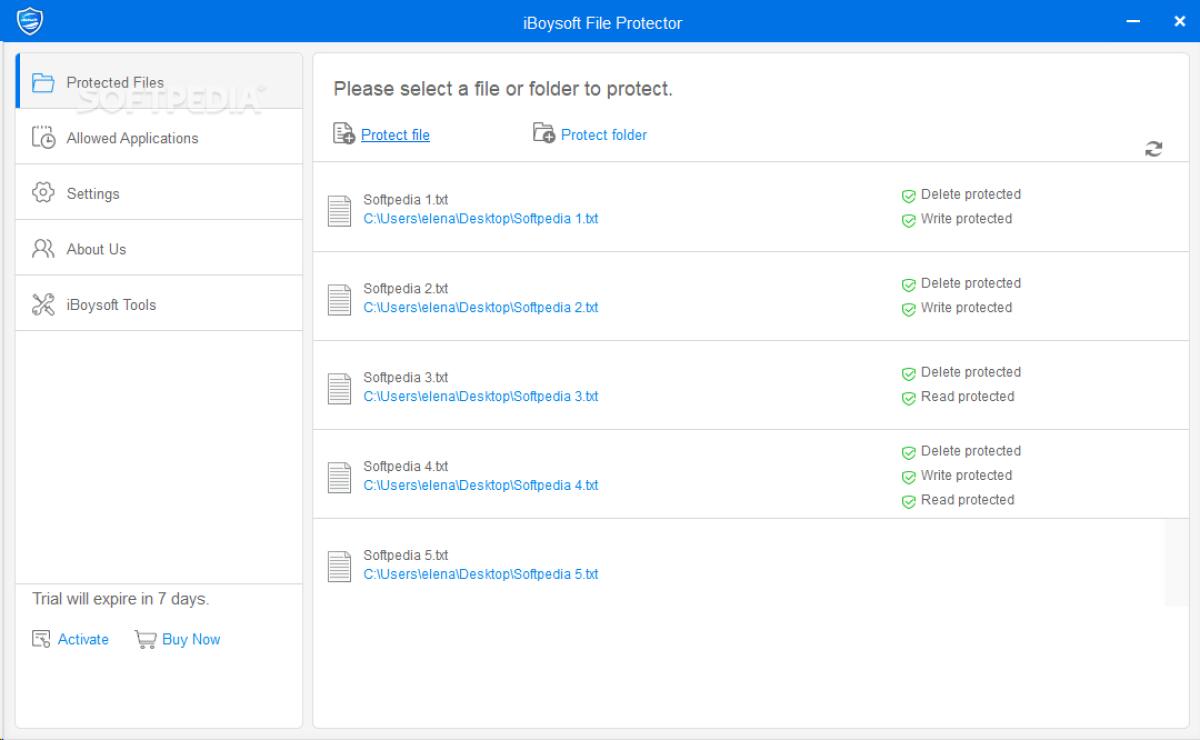Click the Protect folder icon

[x=543, y=133]
